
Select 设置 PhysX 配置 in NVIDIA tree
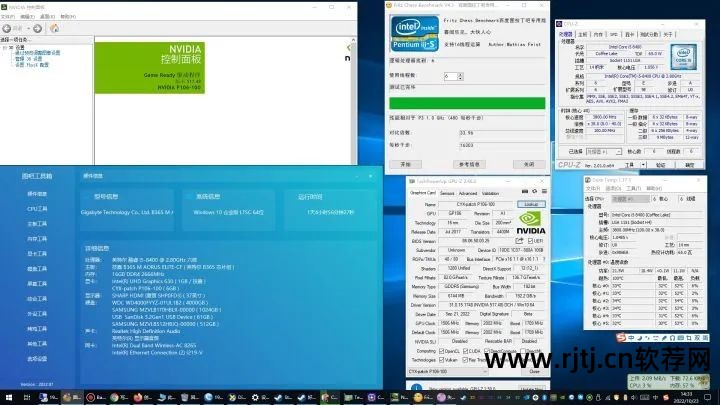tap(31, 65)
